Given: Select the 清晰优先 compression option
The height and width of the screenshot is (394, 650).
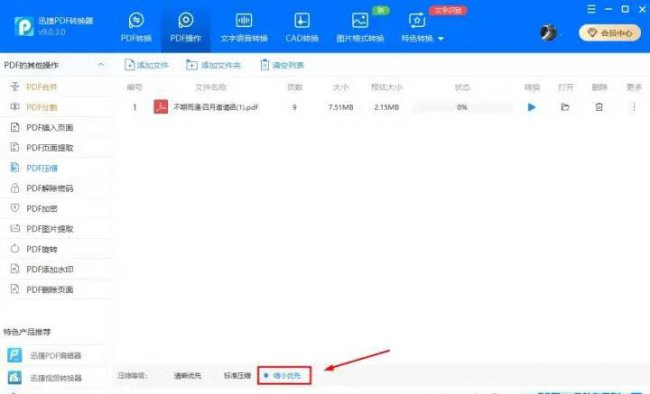Looking at the screenshot, I should (187, 376).
